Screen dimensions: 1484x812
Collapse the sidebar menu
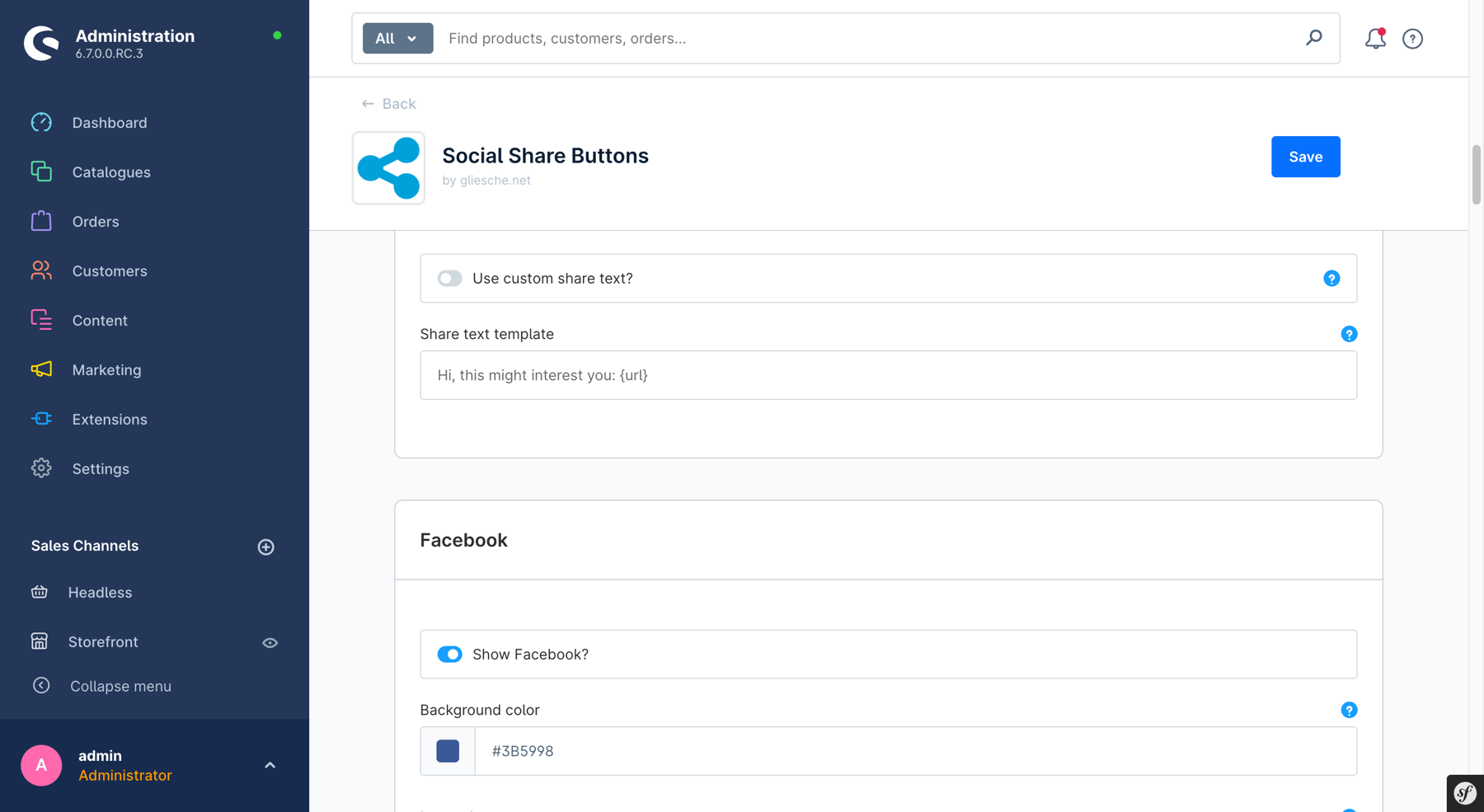pos(120,686)
